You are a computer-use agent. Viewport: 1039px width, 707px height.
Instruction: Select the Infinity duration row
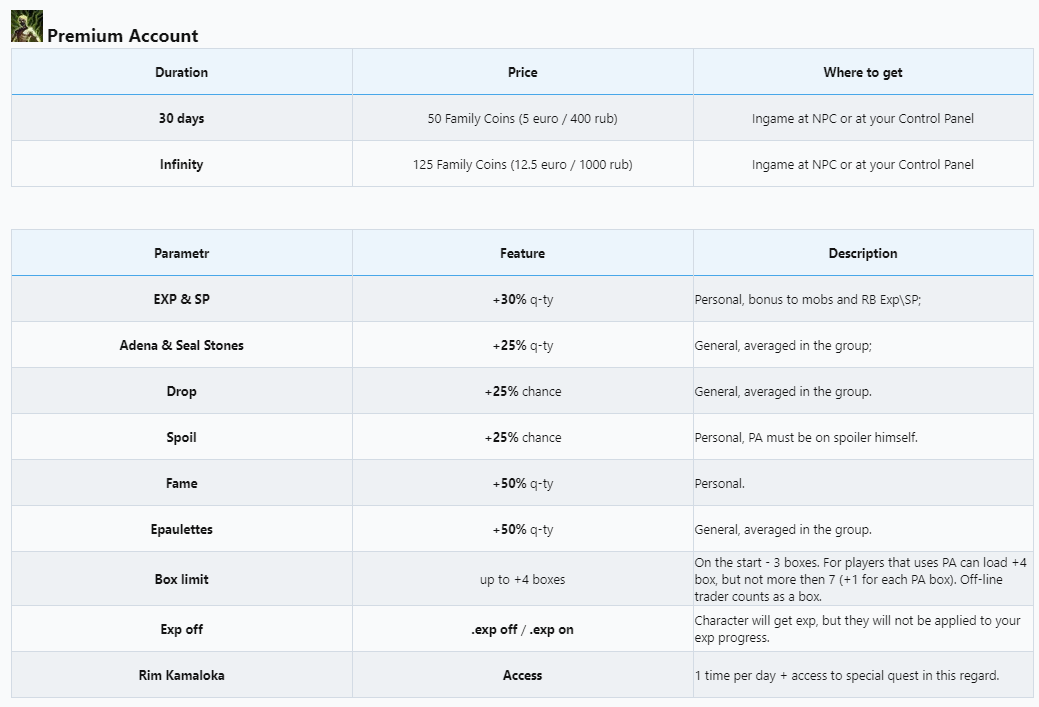181,164
